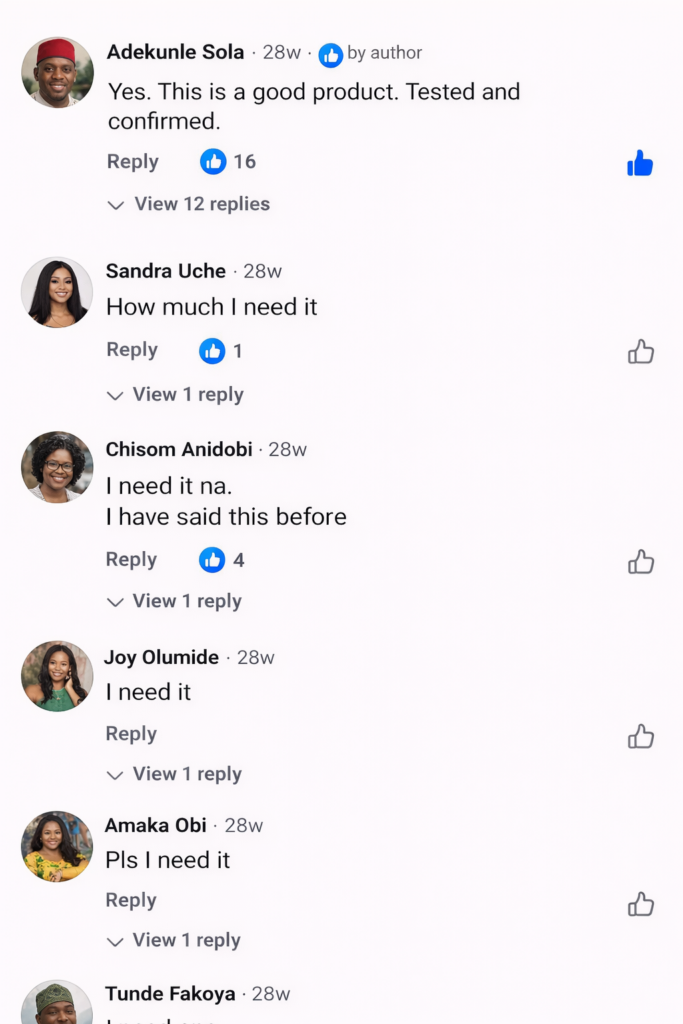The image size is (683, 1024).
Task: Like Chisom Anidobi's comment
Action: [640, 562]
